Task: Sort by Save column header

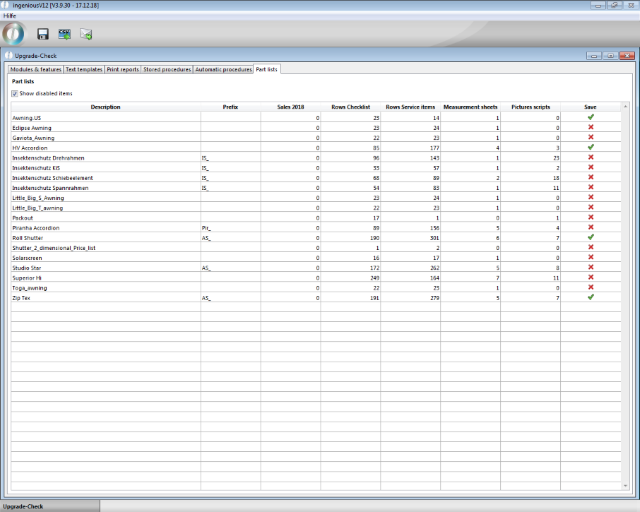Action: (590, 107)
